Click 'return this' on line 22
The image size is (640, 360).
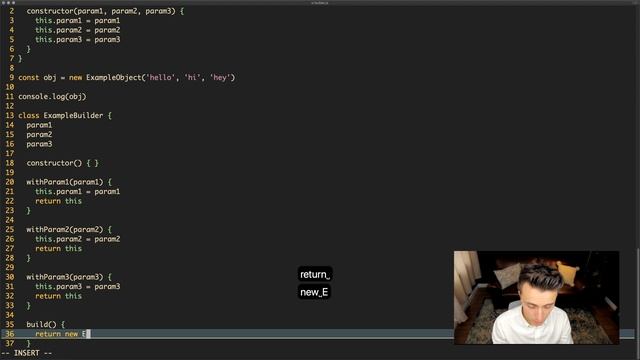click(x=58, y=201)
